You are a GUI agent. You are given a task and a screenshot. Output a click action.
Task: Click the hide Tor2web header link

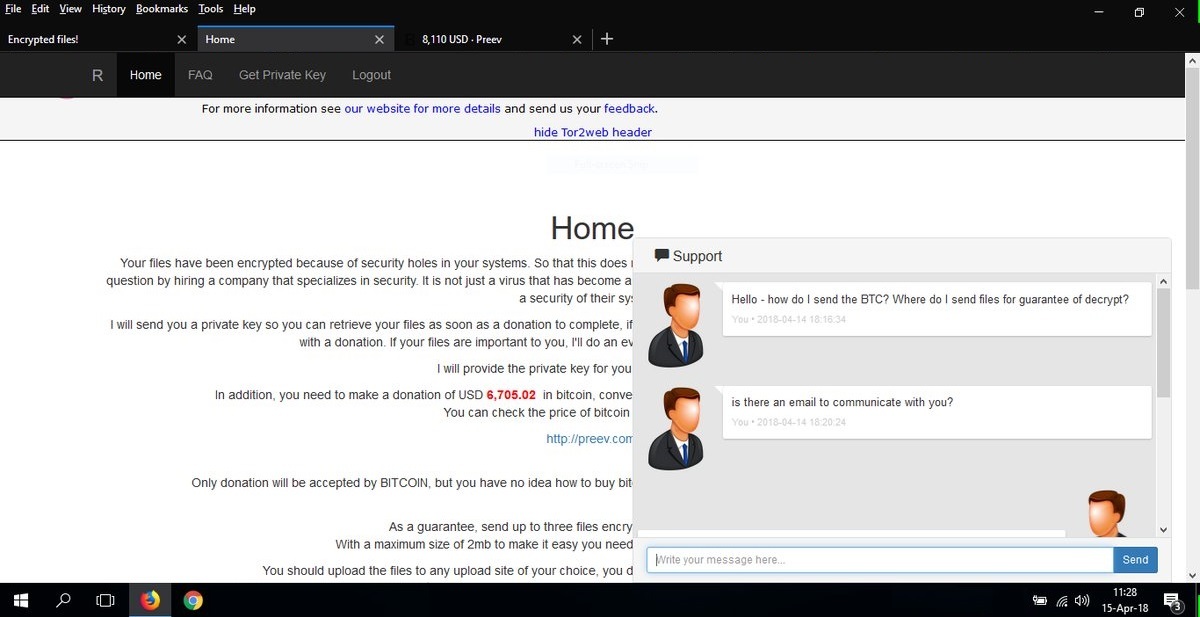tap(592, 131)
